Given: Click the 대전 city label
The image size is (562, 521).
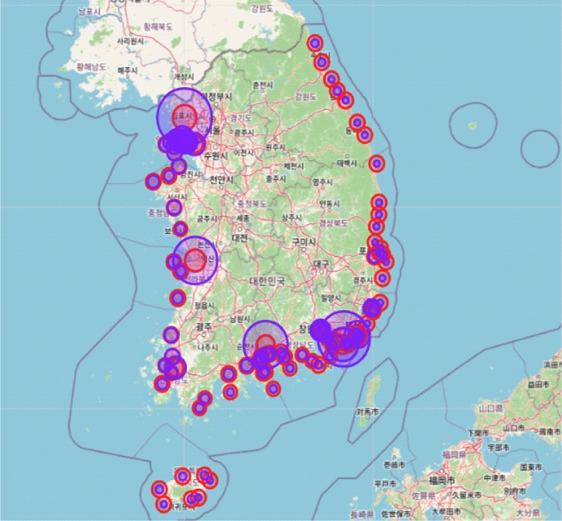Looking at the screenshot, I should tap(239, 238).
